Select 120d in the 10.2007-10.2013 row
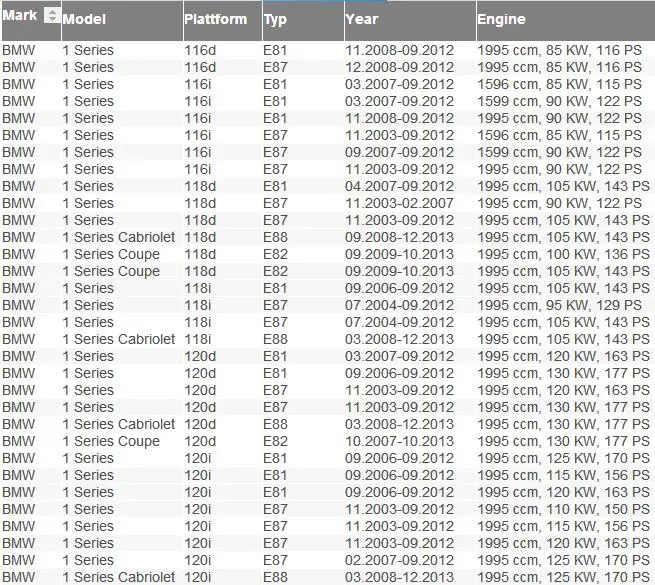This screenshot has width=655, height=585. point(200,441)
